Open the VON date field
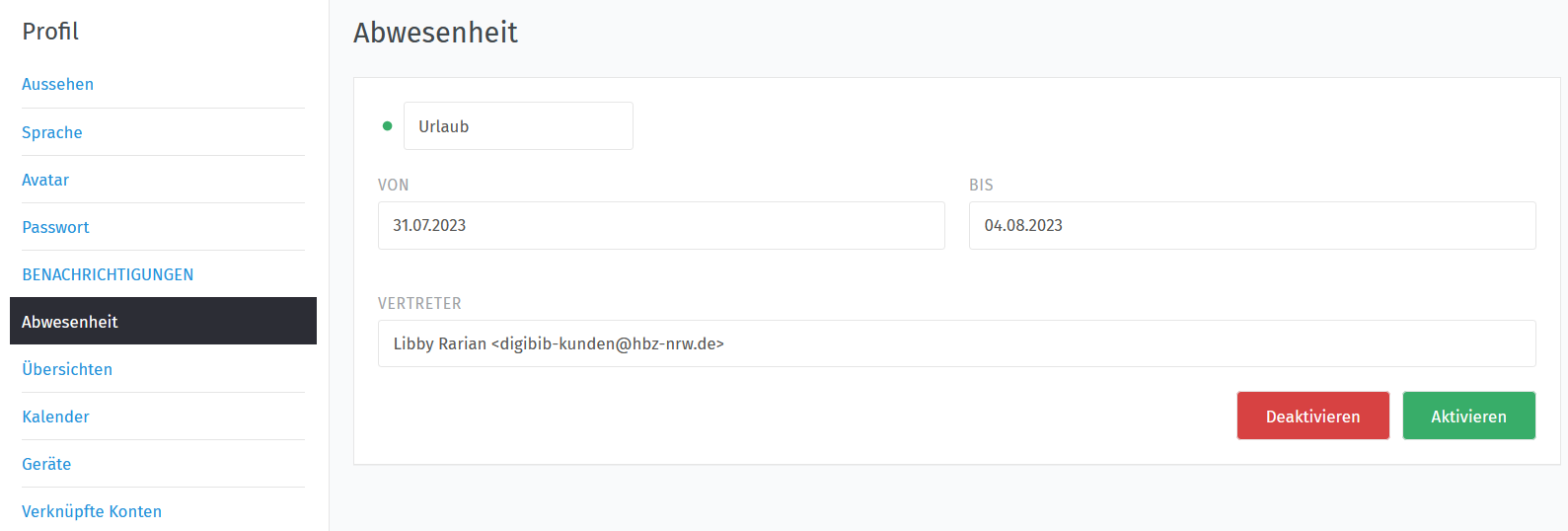The height and width of the screenshot is (531, 1568). click(x=661, y=225)
